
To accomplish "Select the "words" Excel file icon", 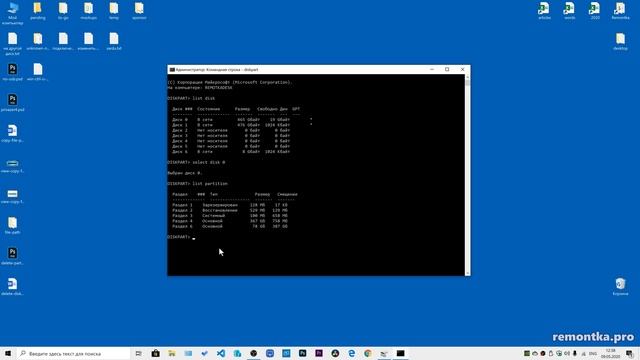I will 569,11.
